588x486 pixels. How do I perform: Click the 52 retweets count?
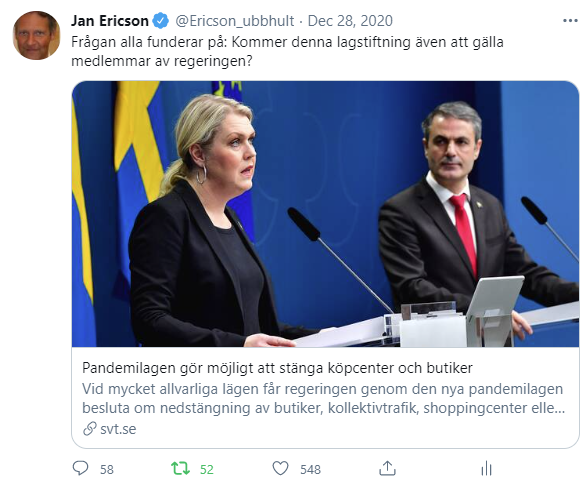pos(207,470)
